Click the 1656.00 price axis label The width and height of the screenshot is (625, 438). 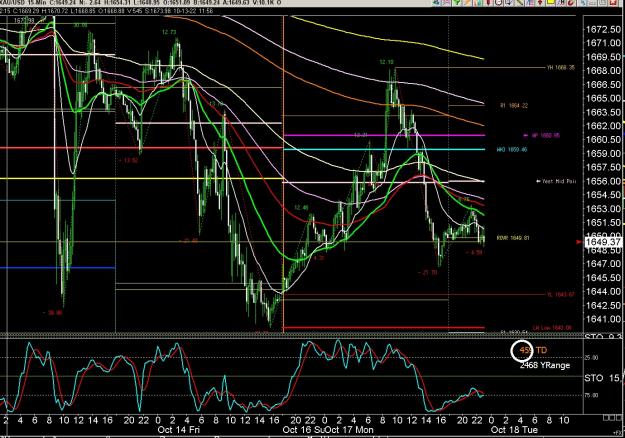pos(603,181)
